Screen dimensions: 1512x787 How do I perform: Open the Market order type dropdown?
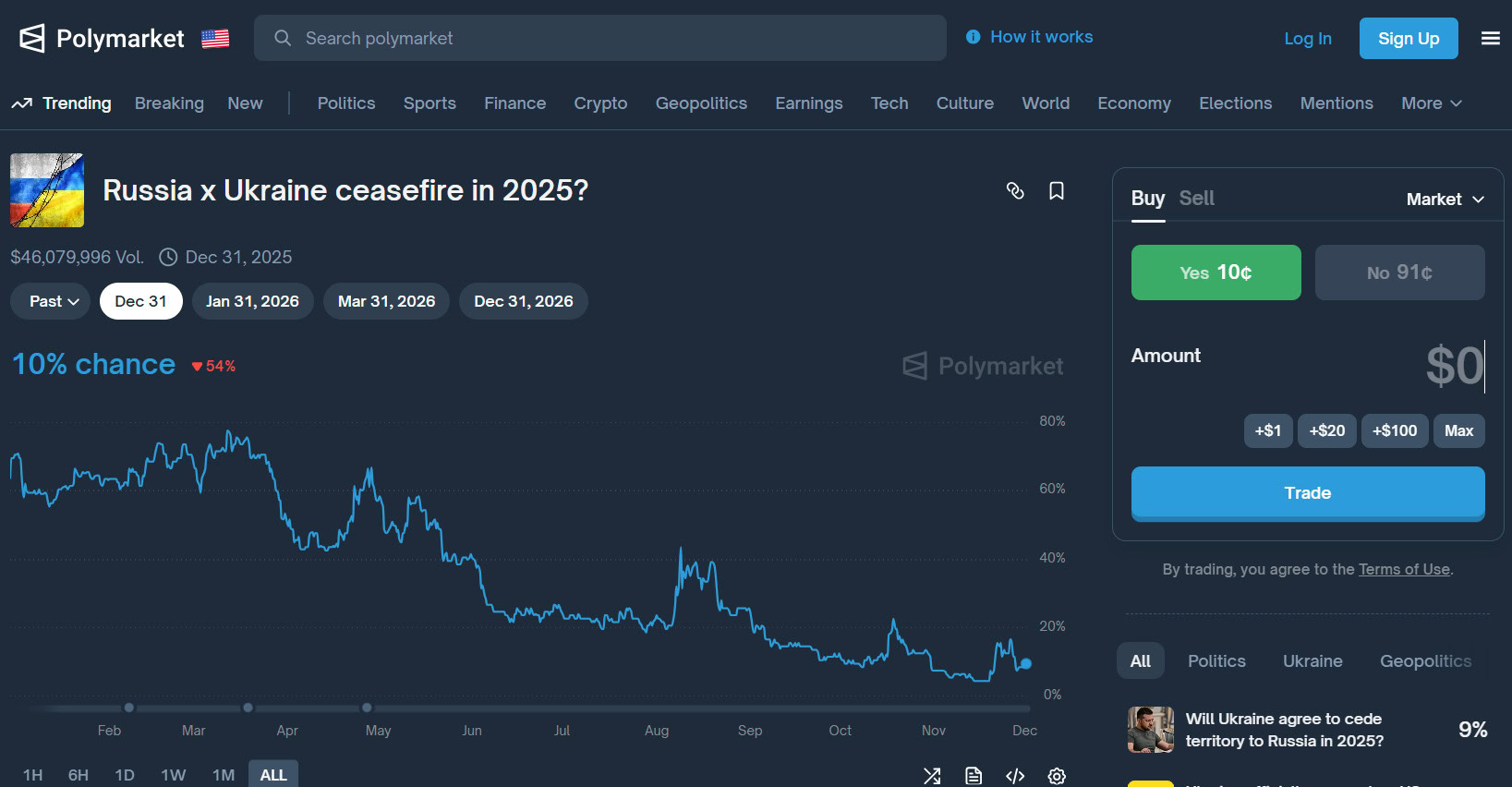pyautogui.click(x=1445, y=200)
